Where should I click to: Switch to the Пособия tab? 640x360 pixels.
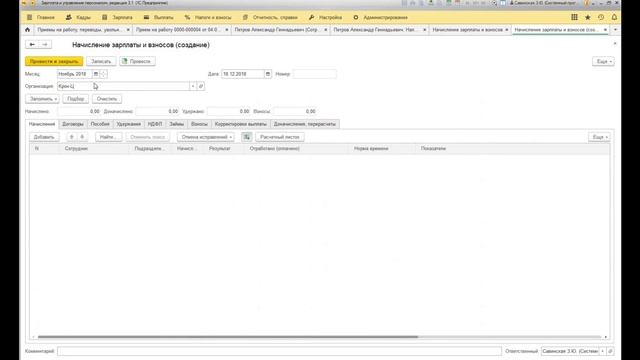100,124
